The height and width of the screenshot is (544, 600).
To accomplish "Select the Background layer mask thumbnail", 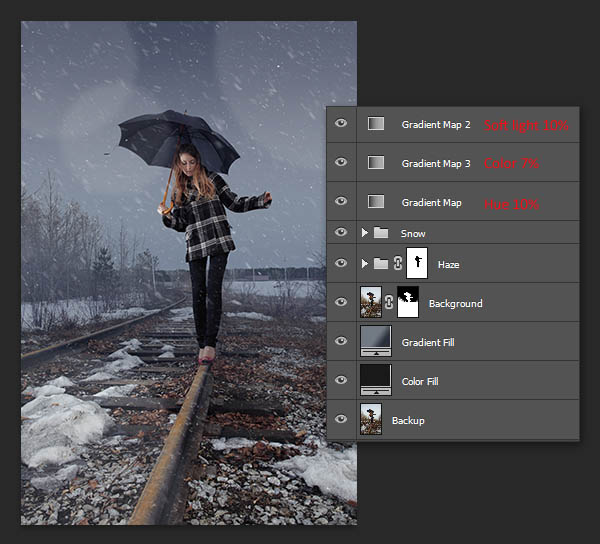I will click(408, 303).
